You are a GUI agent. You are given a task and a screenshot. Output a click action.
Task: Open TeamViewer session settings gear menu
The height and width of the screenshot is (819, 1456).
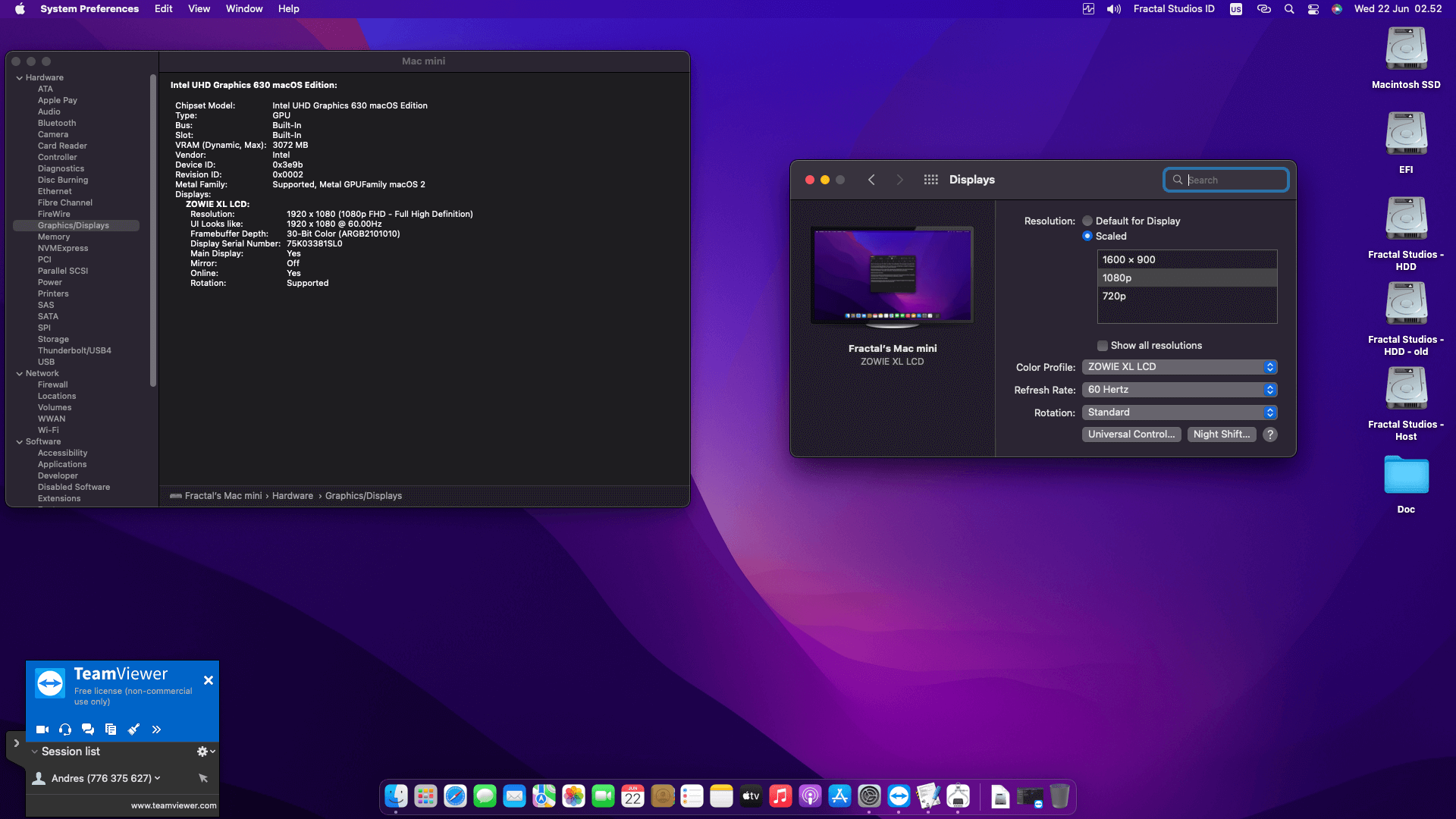tap(206, 752)
